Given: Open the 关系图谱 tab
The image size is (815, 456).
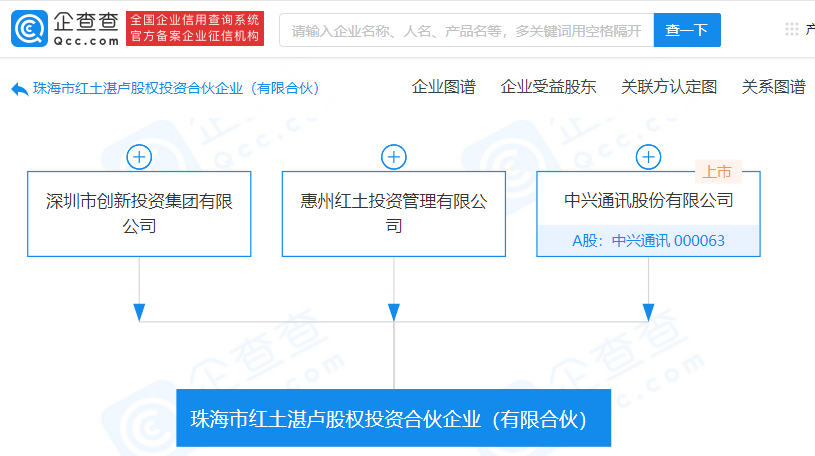Looking at the screenshot, I should [x=773, y=87].
